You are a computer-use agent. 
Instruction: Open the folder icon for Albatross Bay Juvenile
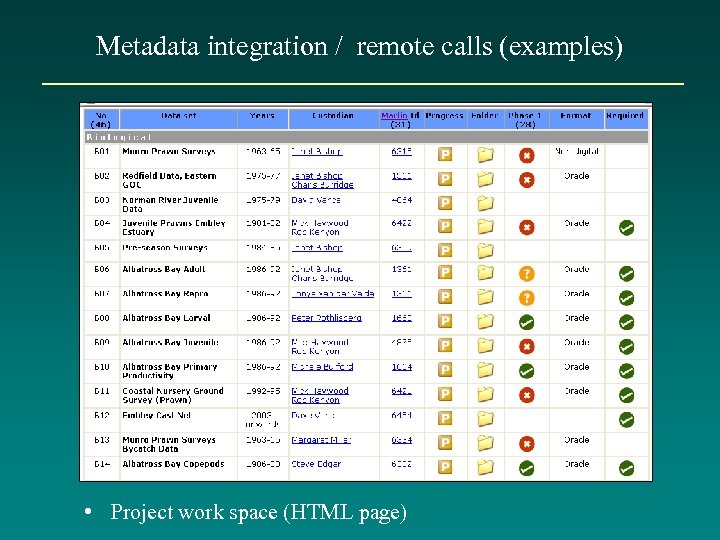pos(485,345)
